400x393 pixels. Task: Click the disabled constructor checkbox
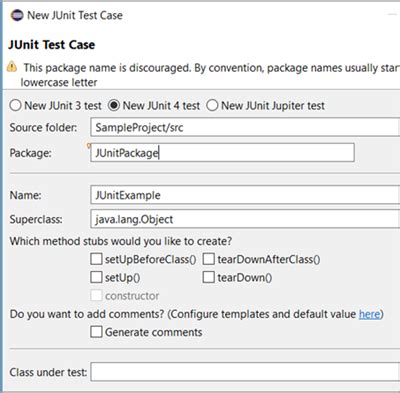pos(96,295)
